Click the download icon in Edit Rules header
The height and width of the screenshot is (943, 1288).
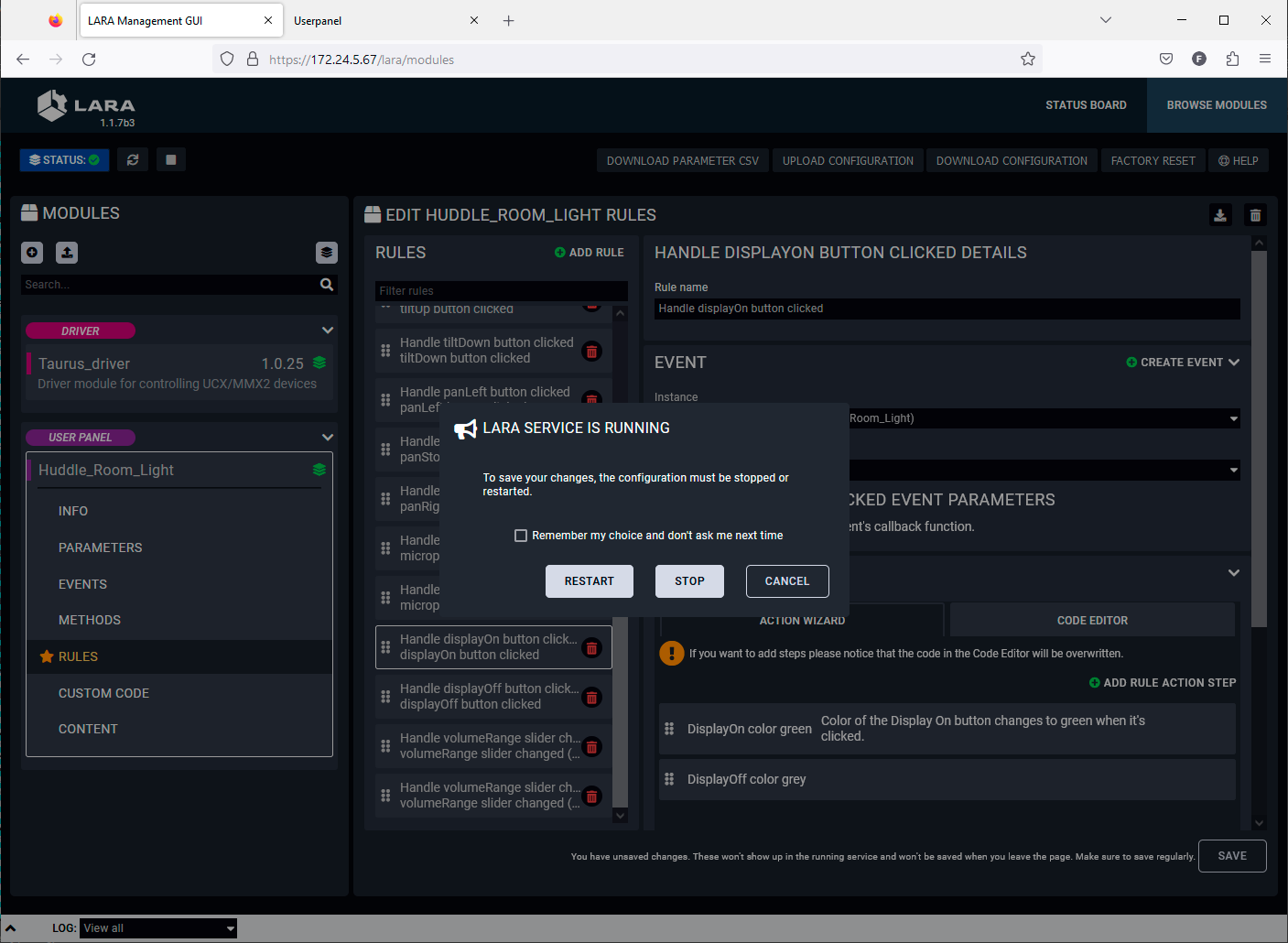(1220, 215)
